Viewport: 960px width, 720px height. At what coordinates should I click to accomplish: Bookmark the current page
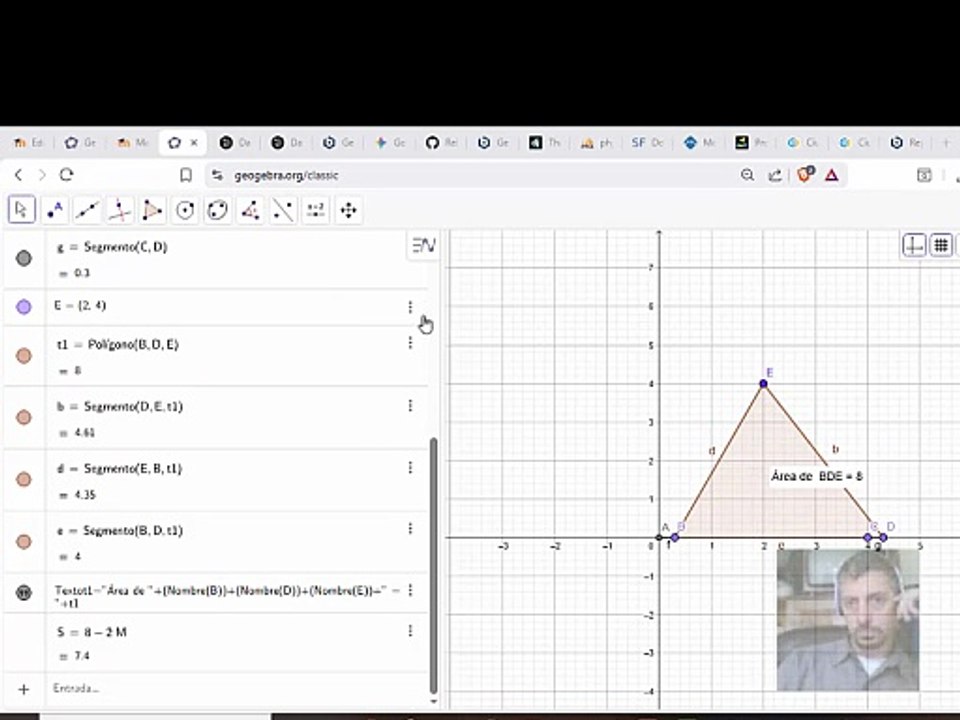click(x=186, y=176)
